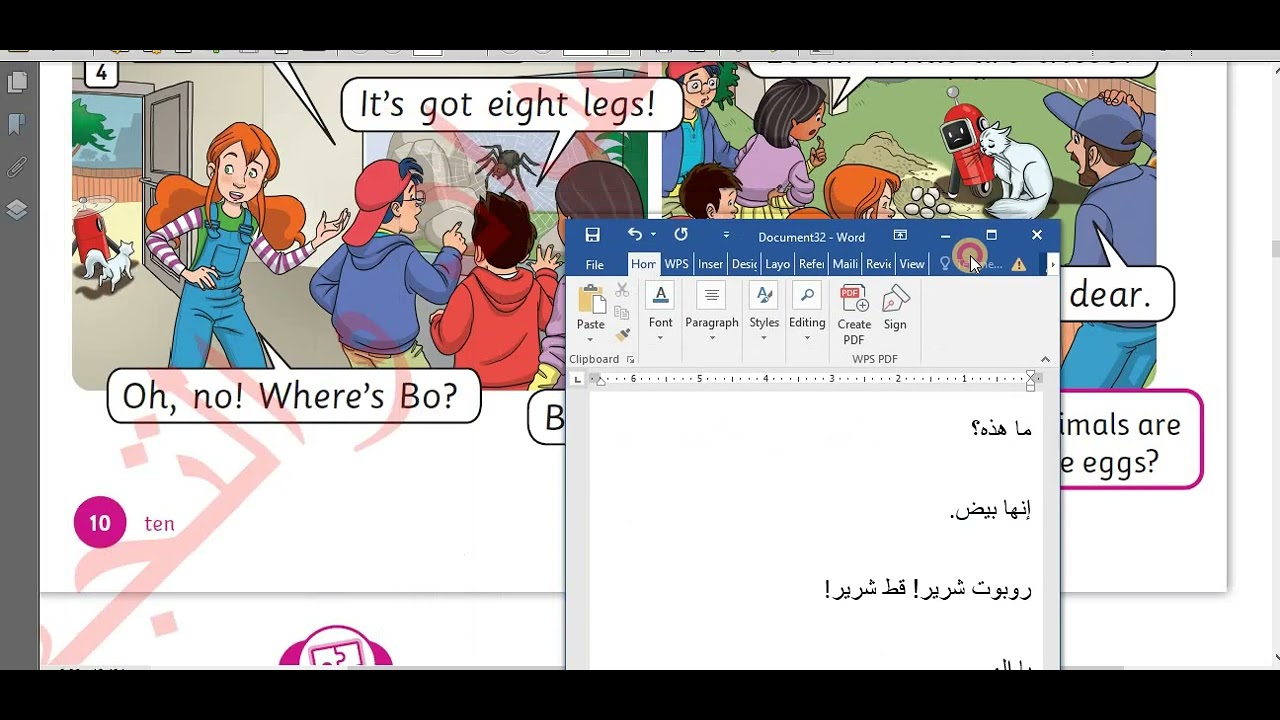The height and width of the screenshot is (720, 1280).
Task: Click the PDF viewer vertical scrollbar thumb
Action: tap(1274, 248)
